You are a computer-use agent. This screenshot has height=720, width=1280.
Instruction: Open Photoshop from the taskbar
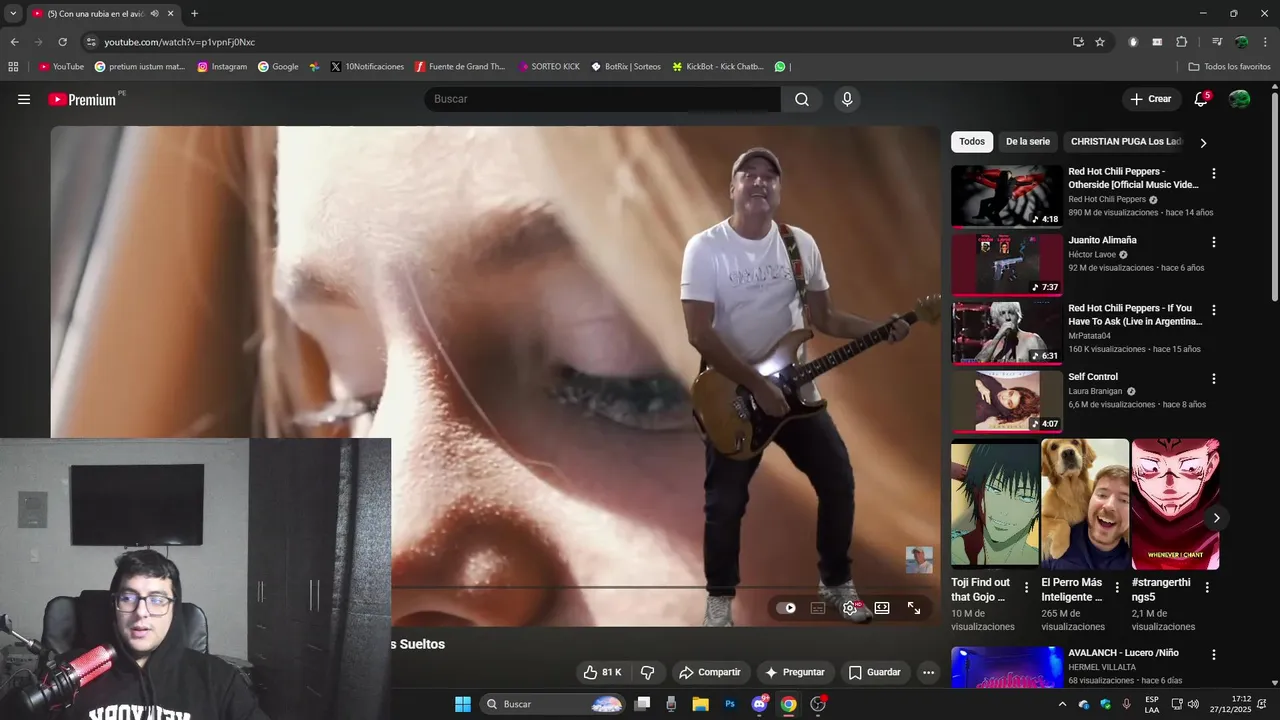730,704
